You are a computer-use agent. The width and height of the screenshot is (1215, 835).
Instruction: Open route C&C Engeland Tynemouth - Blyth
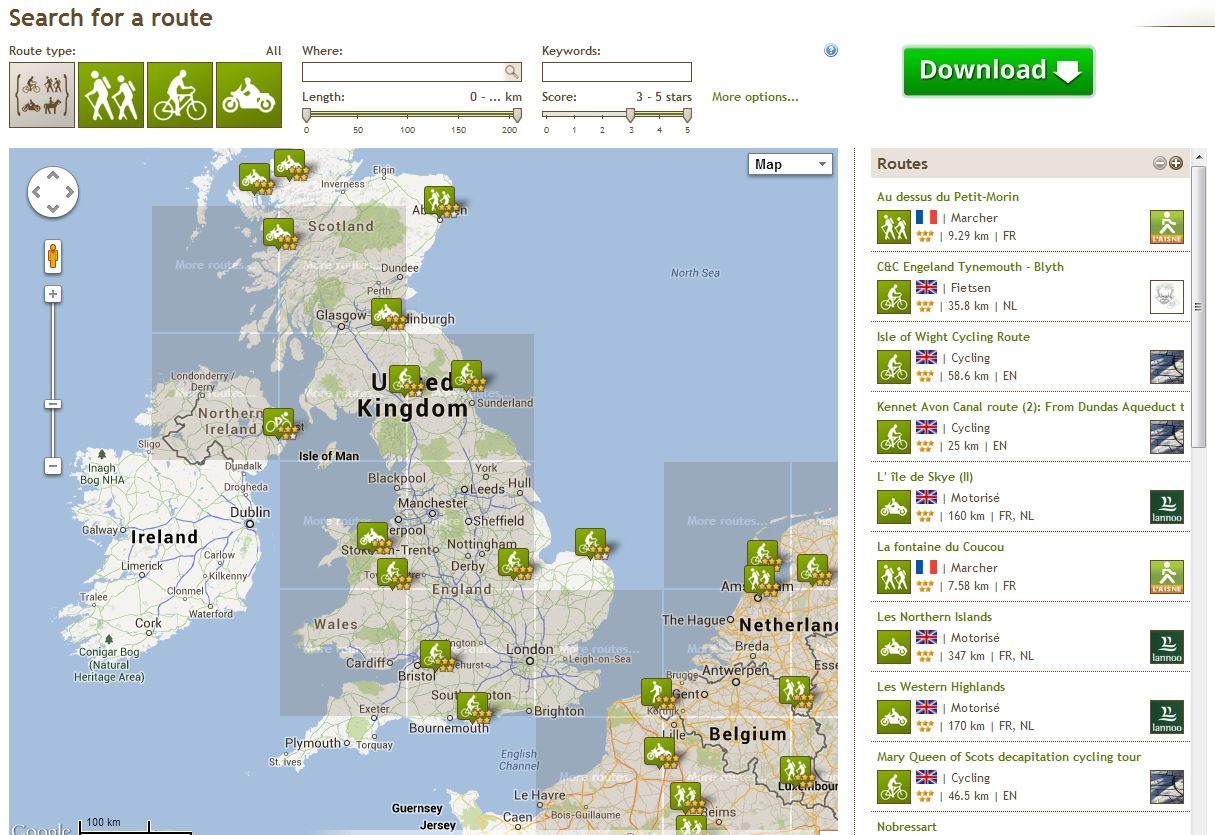point(970,267)
